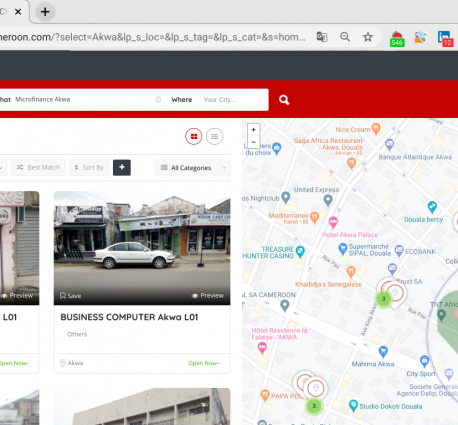This screenshot has height=425, width=458.
Task: Click the Banque Atlantique Akwa map pin
Action: point(389,144)
